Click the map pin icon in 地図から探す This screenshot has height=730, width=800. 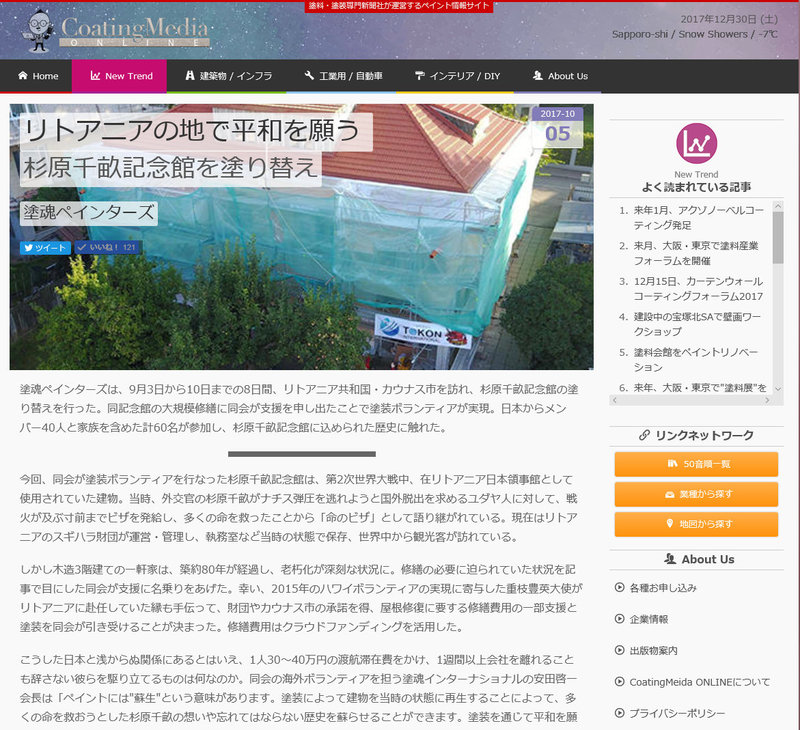670,523
